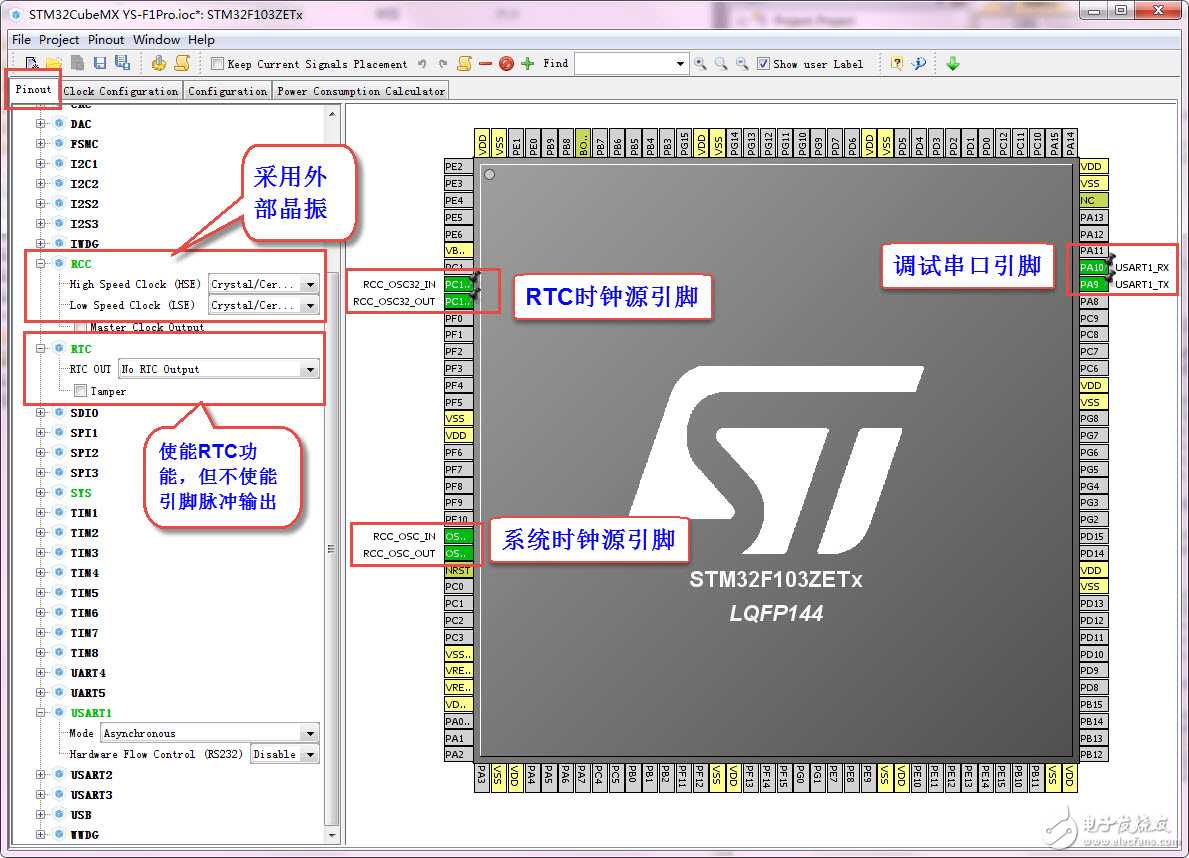Collapse the USART1 tree node
Viewport: 1189px width, 858px height.
click(x=41, y=713)
